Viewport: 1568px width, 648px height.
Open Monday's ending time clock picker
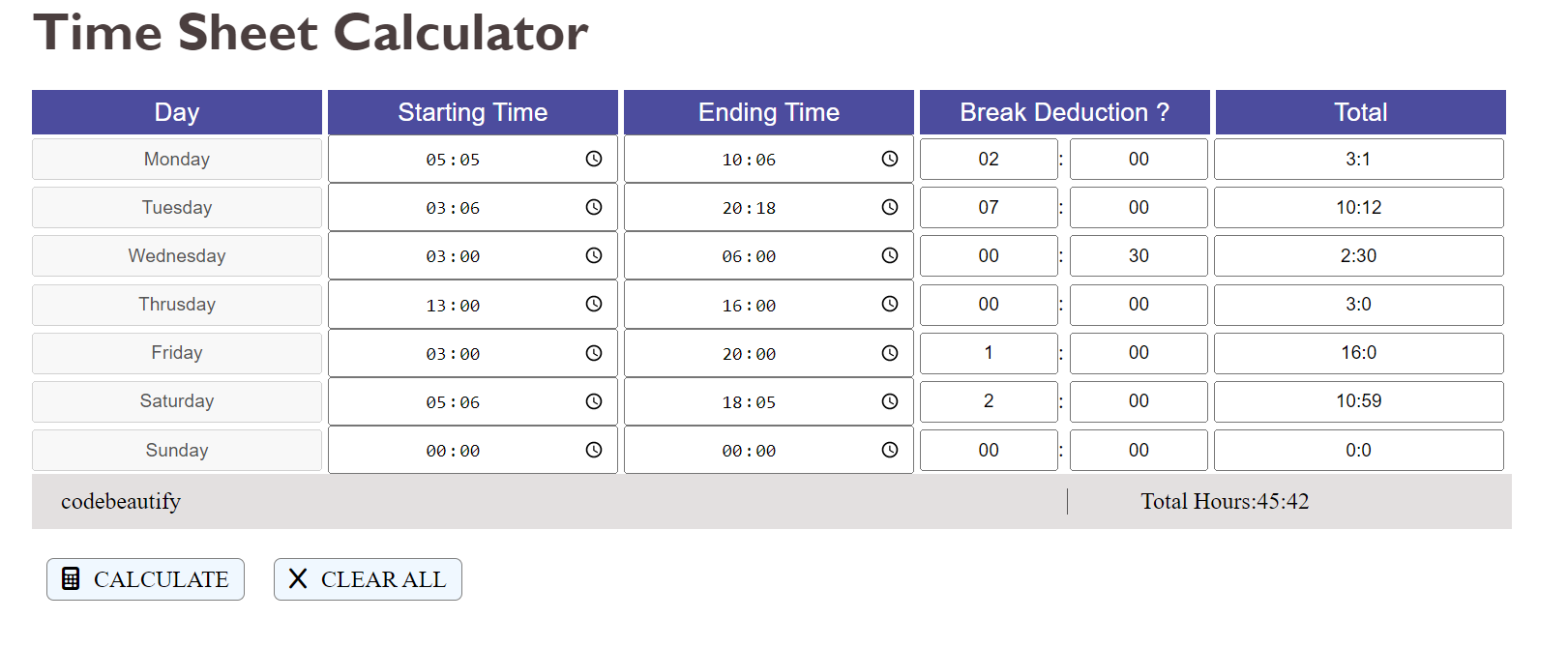point(889,159)
